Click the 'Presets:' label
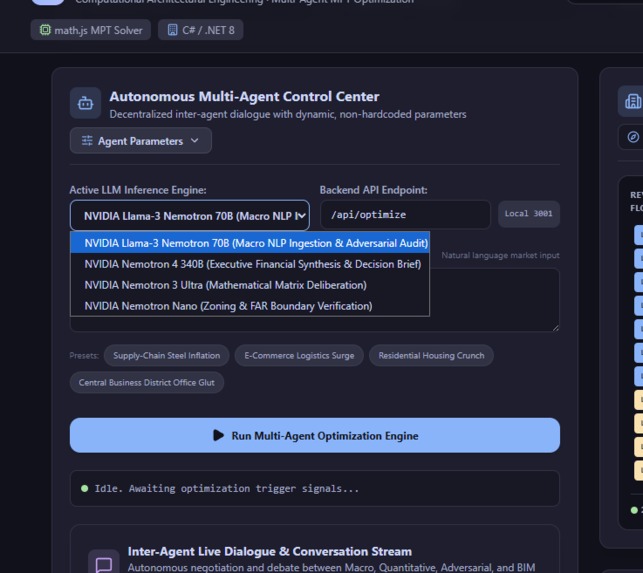Image resolution: width=643 pixels, height=573 pixels. click(x=84, y=355)
